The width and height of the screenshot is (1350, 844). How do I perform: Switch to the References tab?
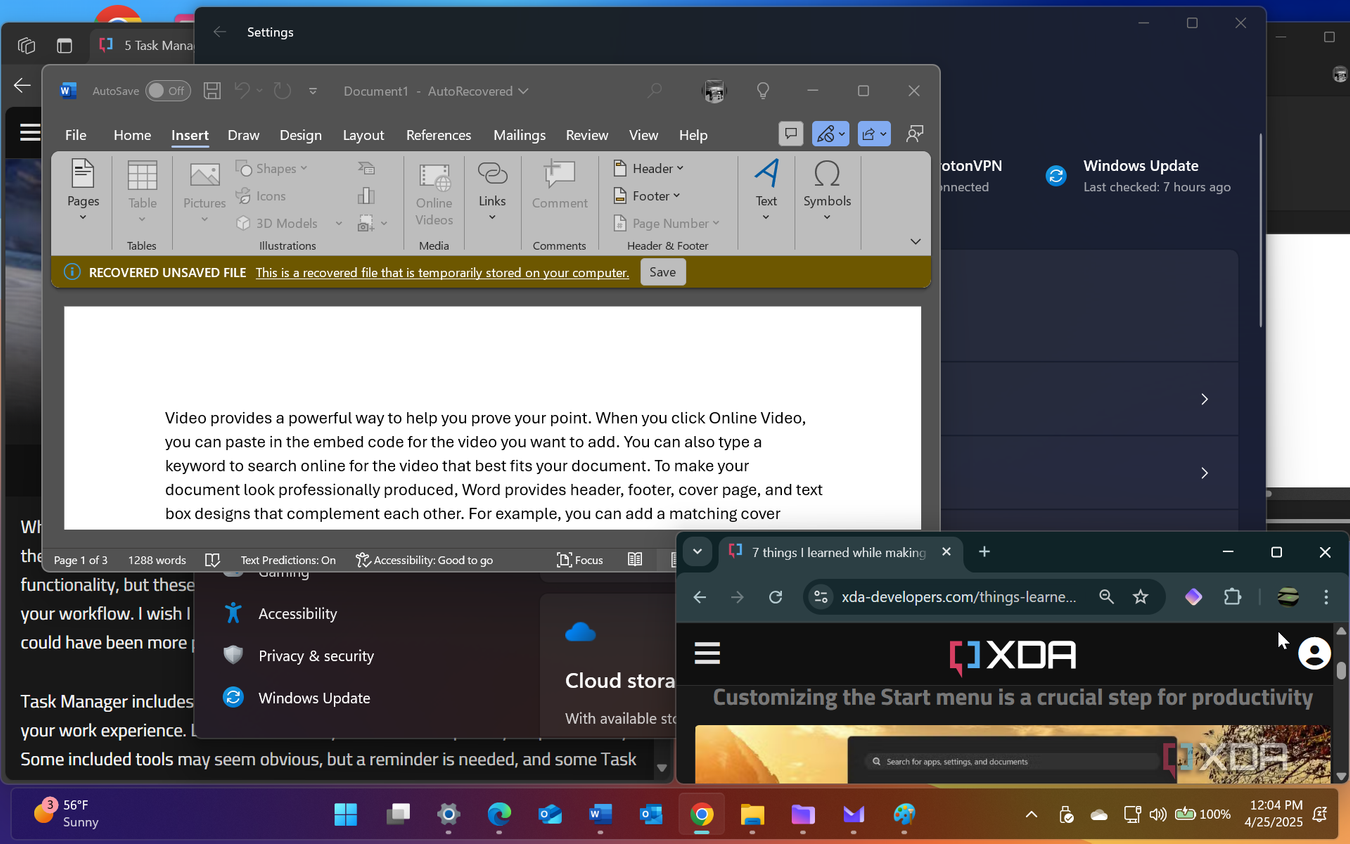438,135
